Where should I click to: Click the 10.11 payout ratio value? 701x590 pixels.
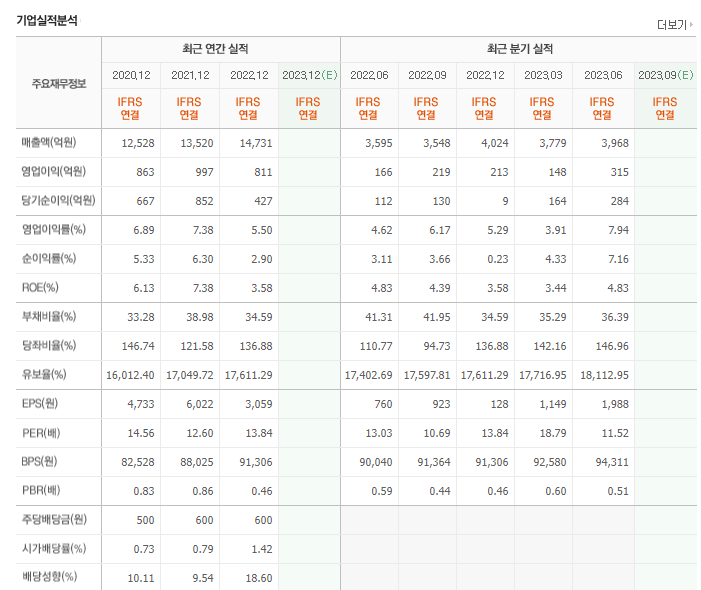pyautogui.click(x=141, y=578)
